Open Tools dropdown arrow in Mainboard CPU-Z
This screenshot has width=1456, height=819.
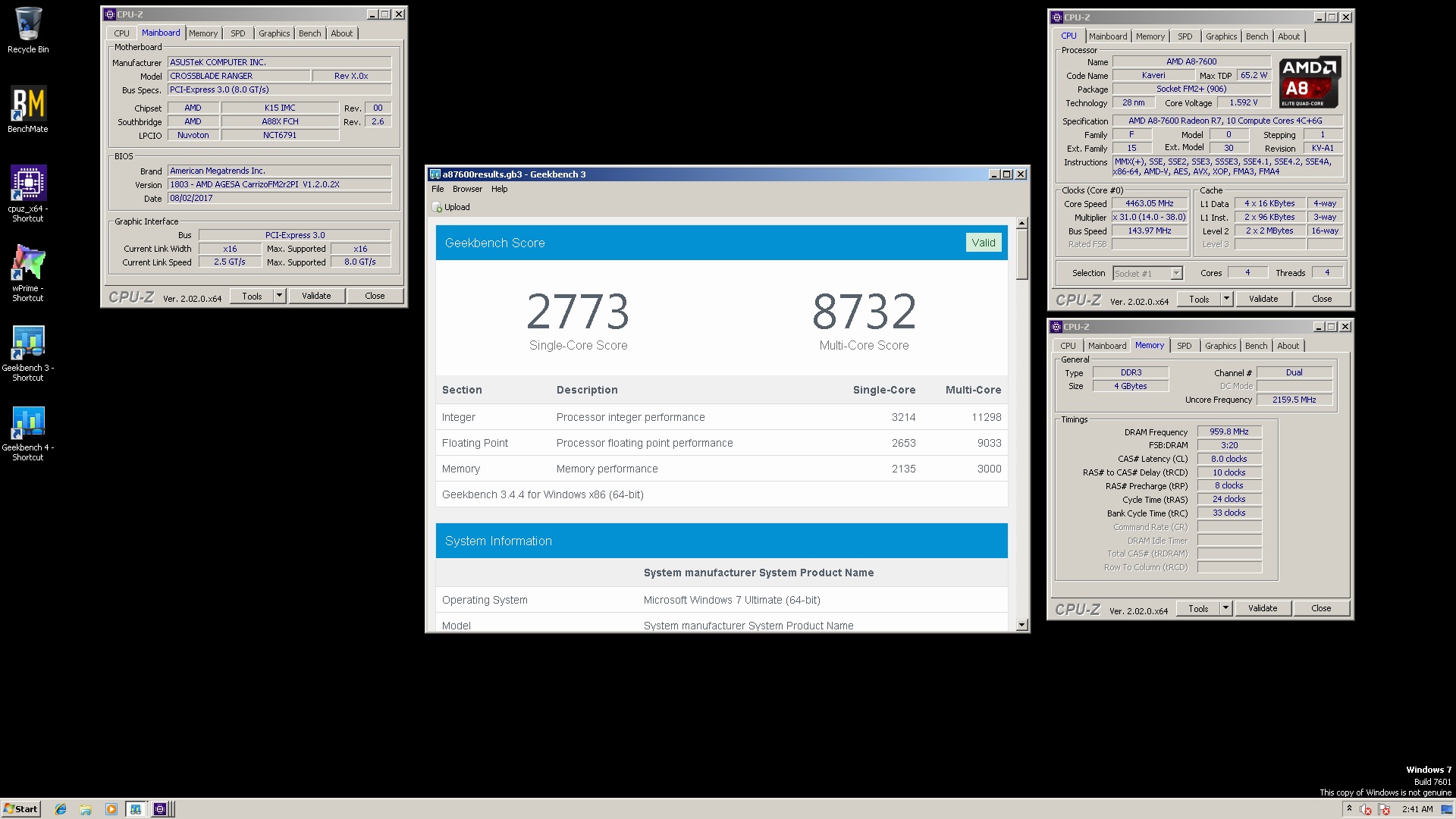(x=279, y=296)
